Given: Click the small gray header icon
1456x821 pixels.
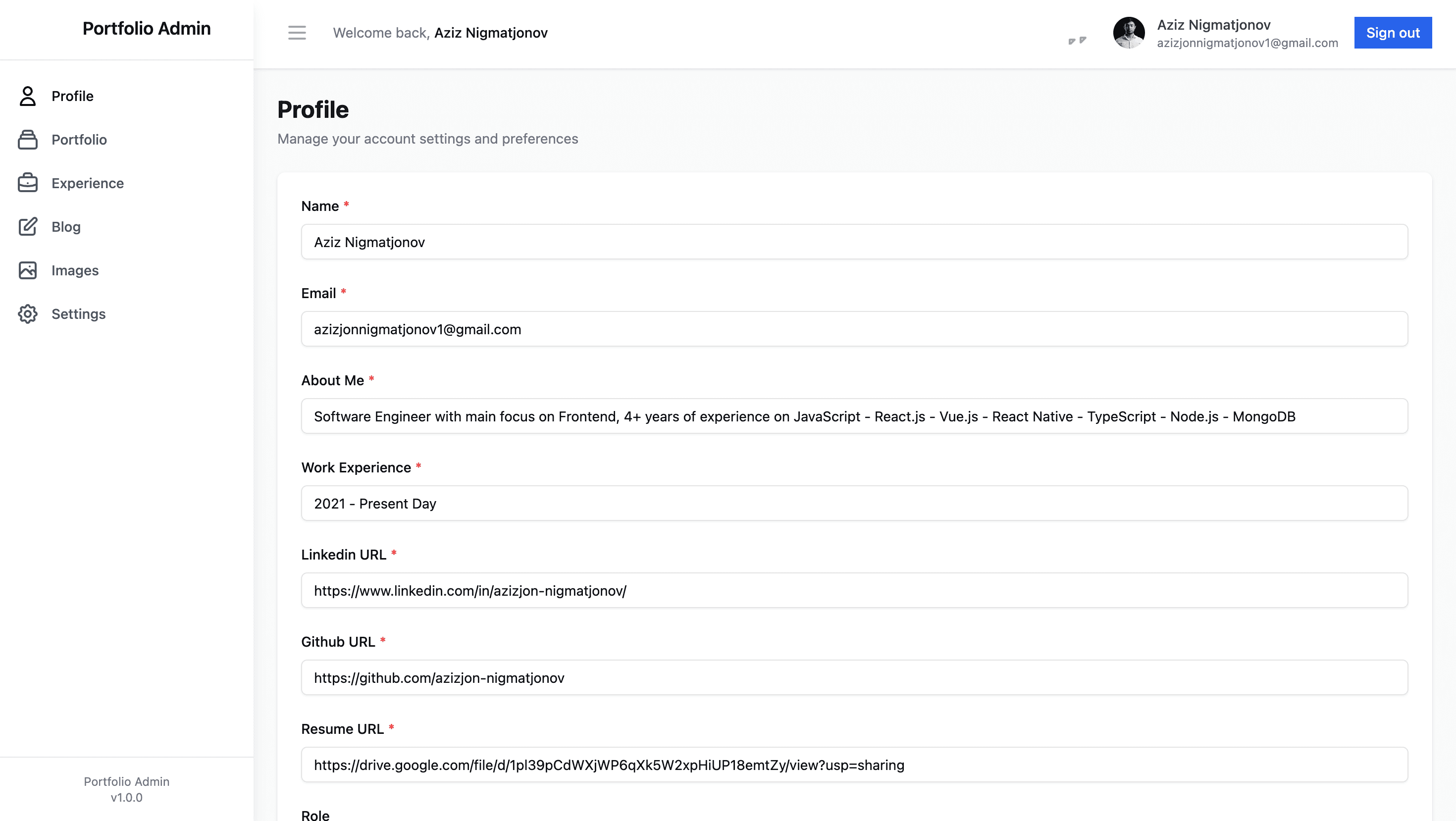Looking at the screenshot, I should 1077,41.
